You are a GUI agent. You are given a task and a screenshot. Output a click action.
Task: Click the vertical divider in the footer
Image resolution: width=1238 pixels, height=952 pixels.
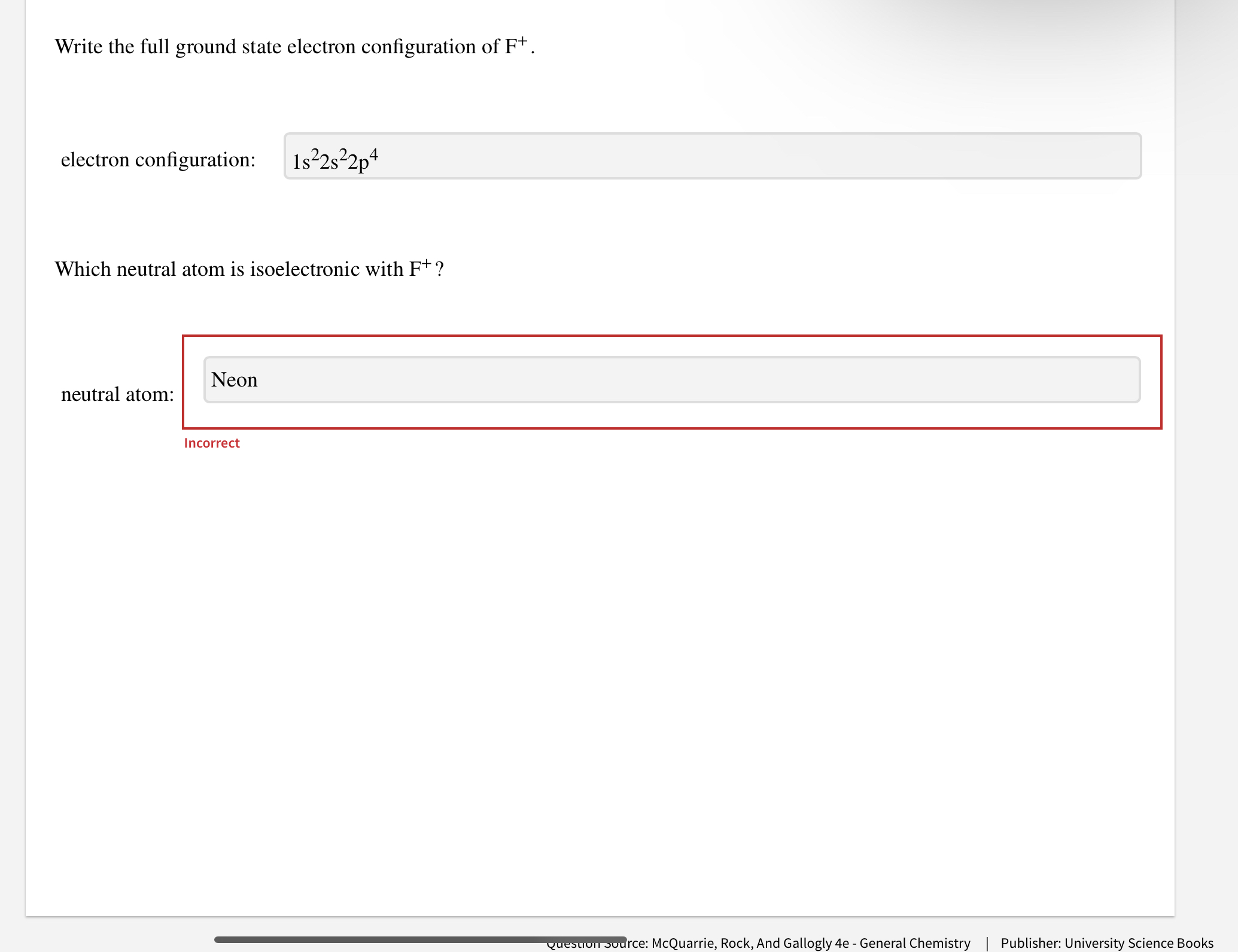(x=987, y=944)
